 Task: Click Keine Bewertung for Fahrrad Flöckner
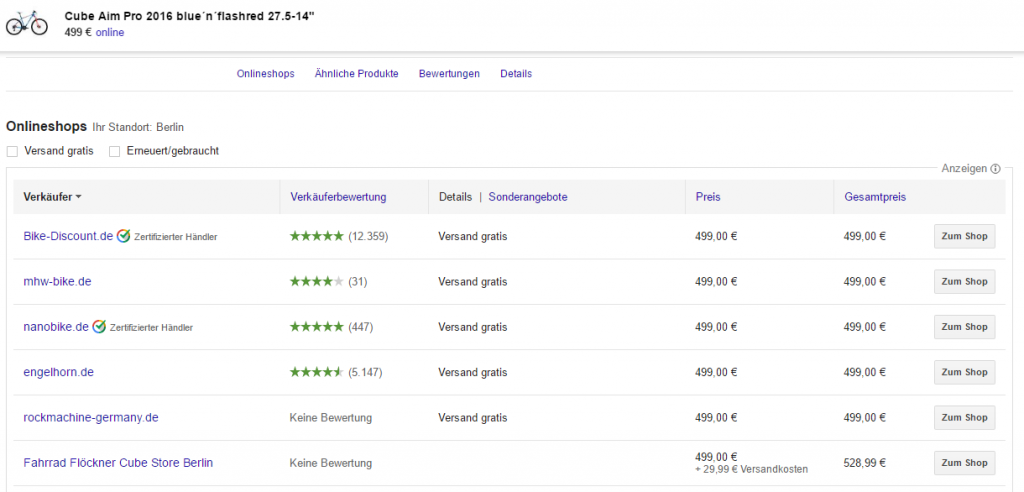[331, 463]
